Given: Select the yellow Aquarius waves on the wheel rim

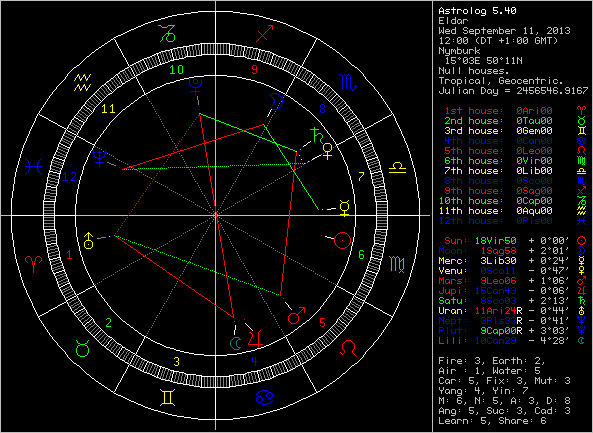Looking at the screenshot, I should pyautogui.click(x=82, y=82).
